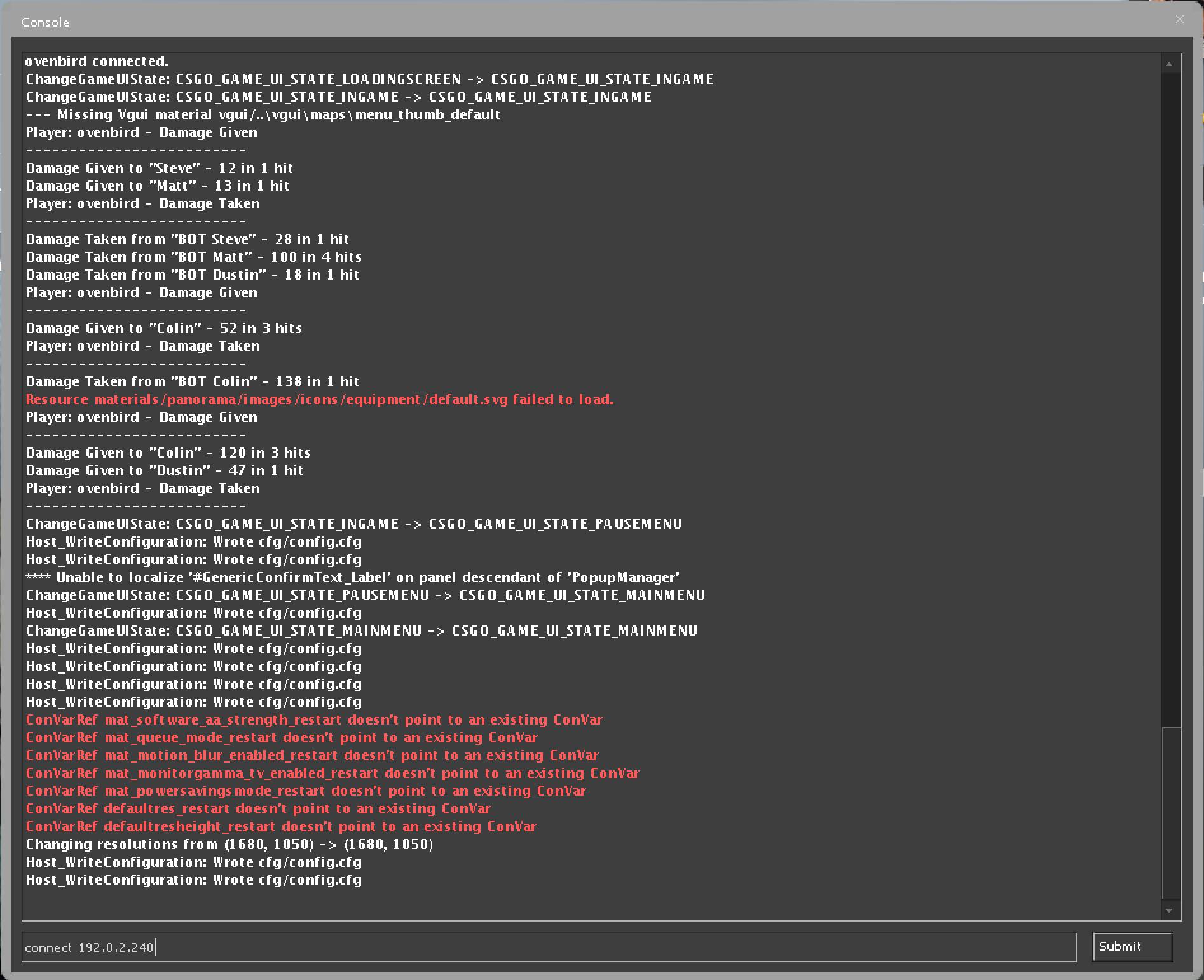Select the last Host_WriteConfiguration log entry
This screenshot has height=980, width=1204.
(193, 880)
